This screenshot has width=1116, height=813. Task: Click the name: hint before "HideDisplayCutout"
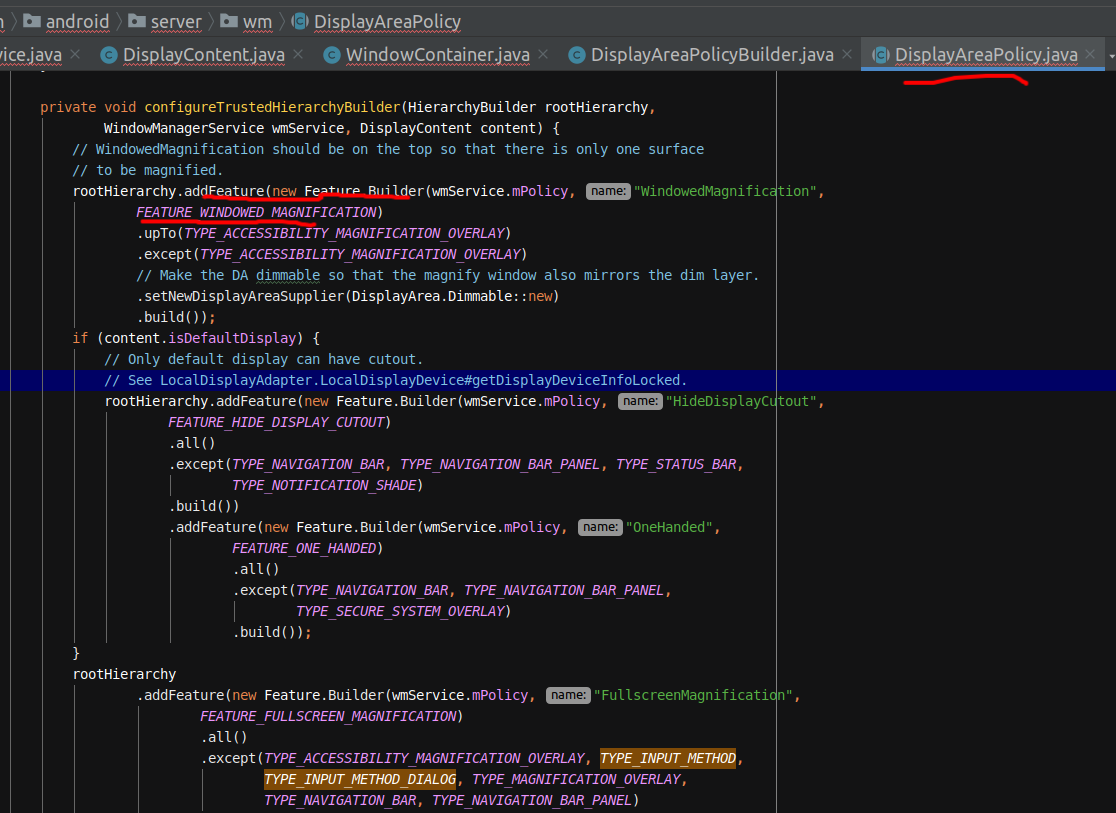(x=640, y=402)
